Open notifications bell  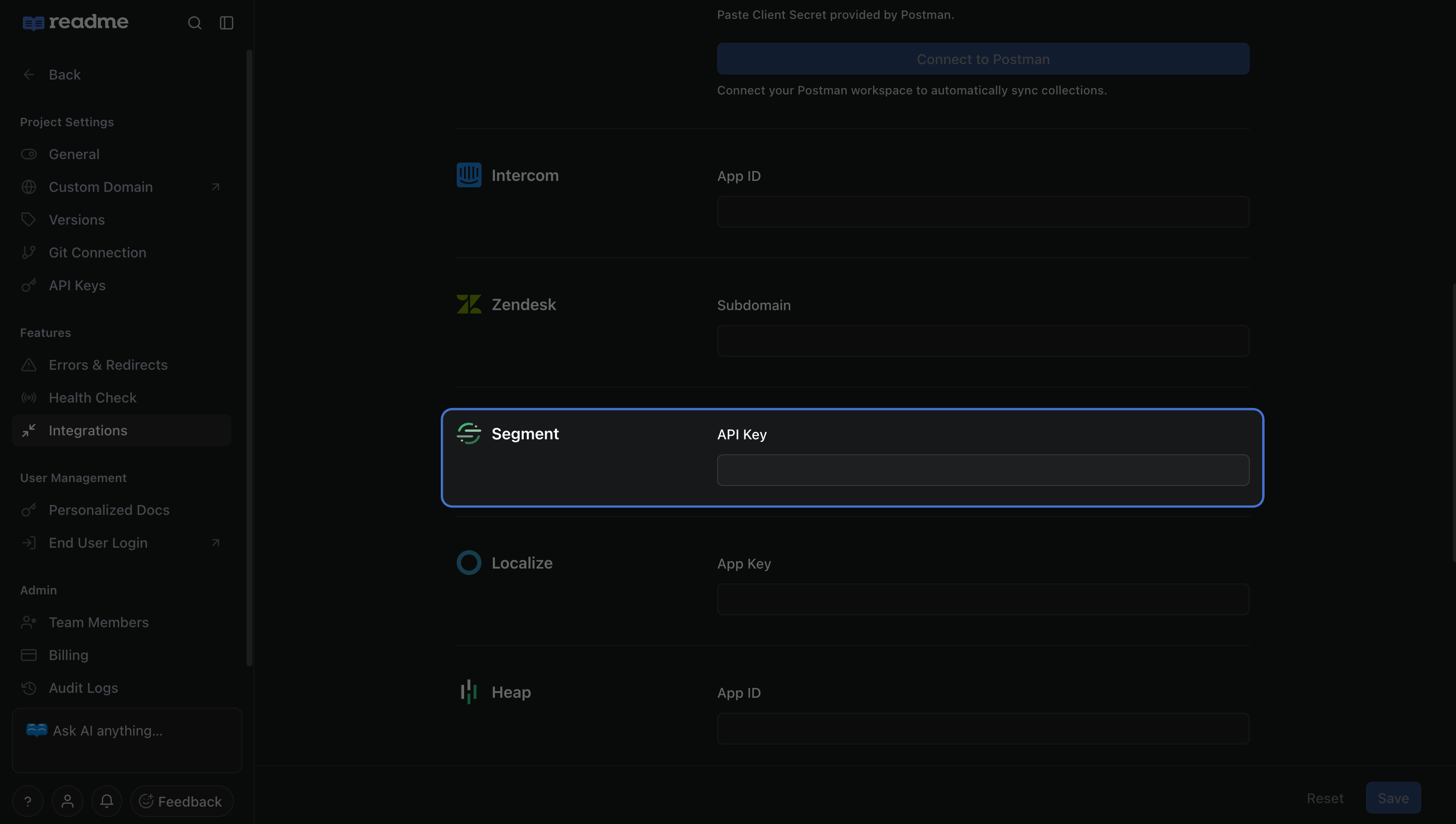pyautogui.click(x=107, y=801)
